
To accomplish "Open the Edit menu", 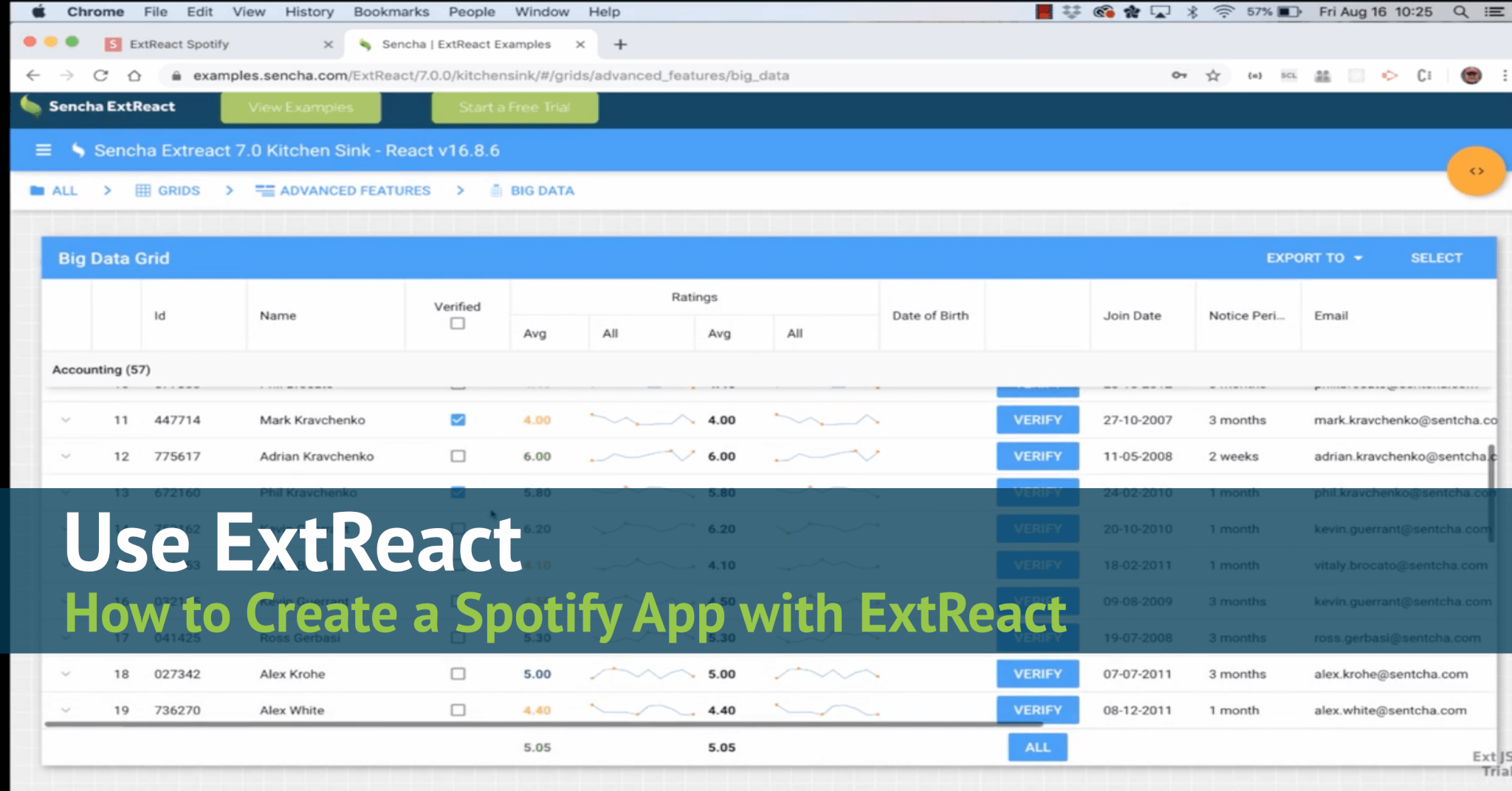I will point(199,12).
